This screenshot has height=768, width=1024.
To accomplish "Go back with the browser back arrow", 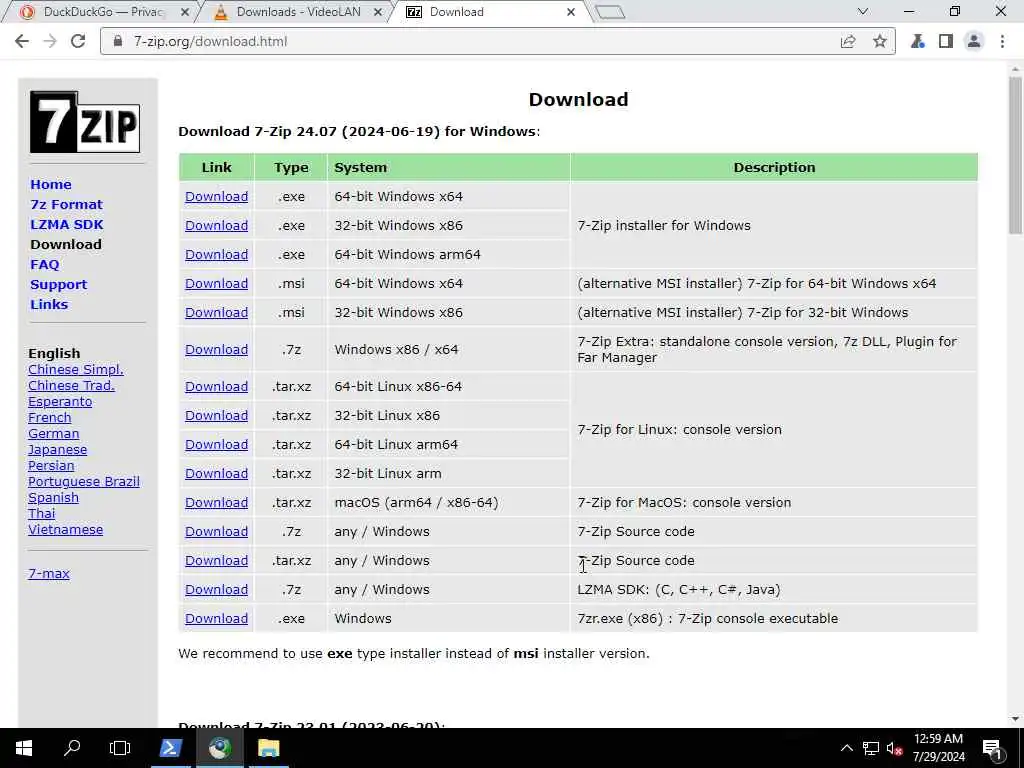I will [x=22, y=41].
